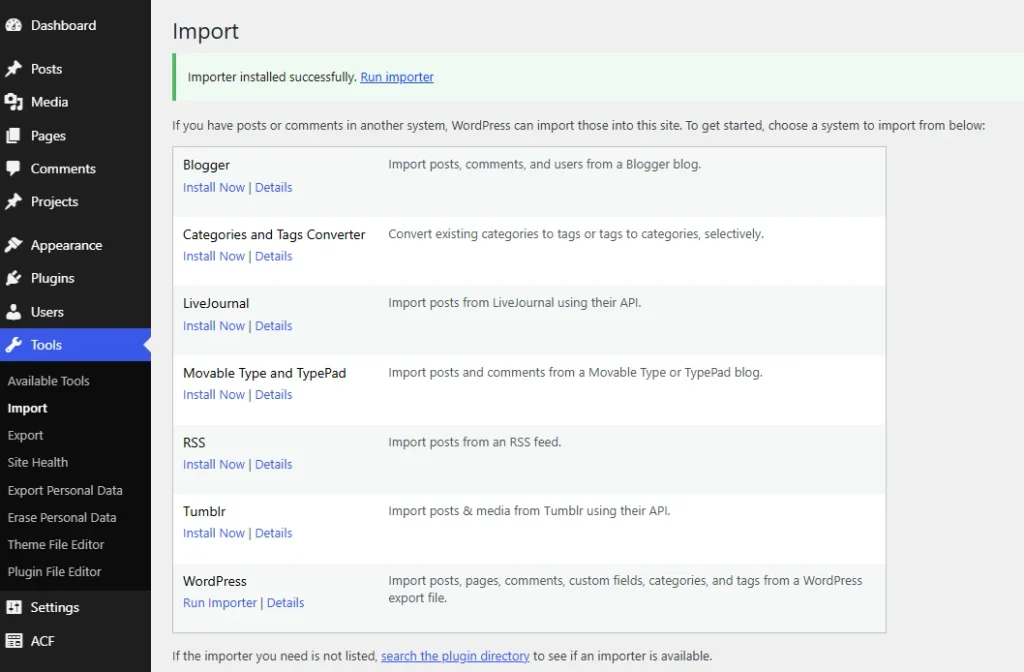Click the Tools wrench icon

point(13,345)
